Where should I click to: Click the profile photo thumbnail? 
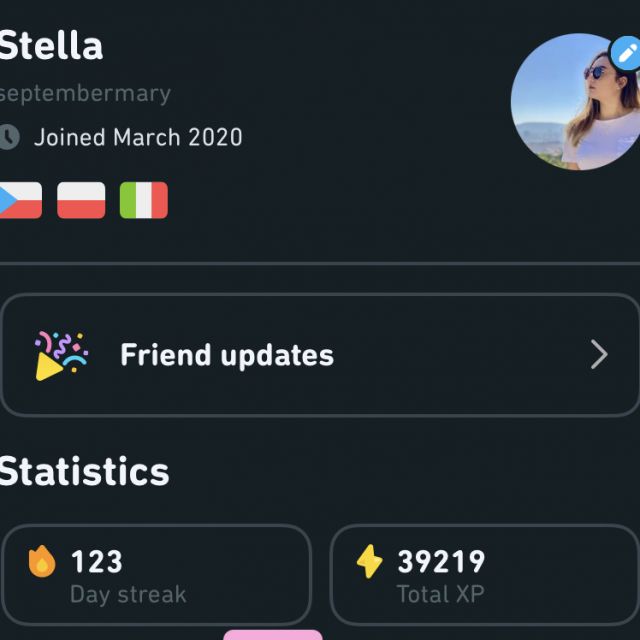(576, 102)
